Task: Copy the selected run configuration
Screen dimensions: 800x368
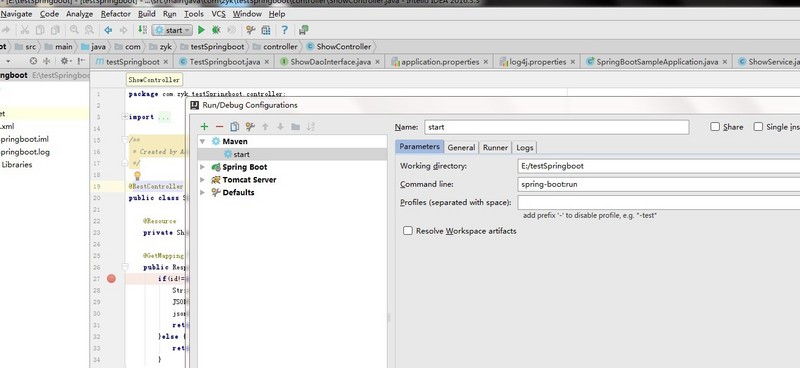Action: pos(235,127)
